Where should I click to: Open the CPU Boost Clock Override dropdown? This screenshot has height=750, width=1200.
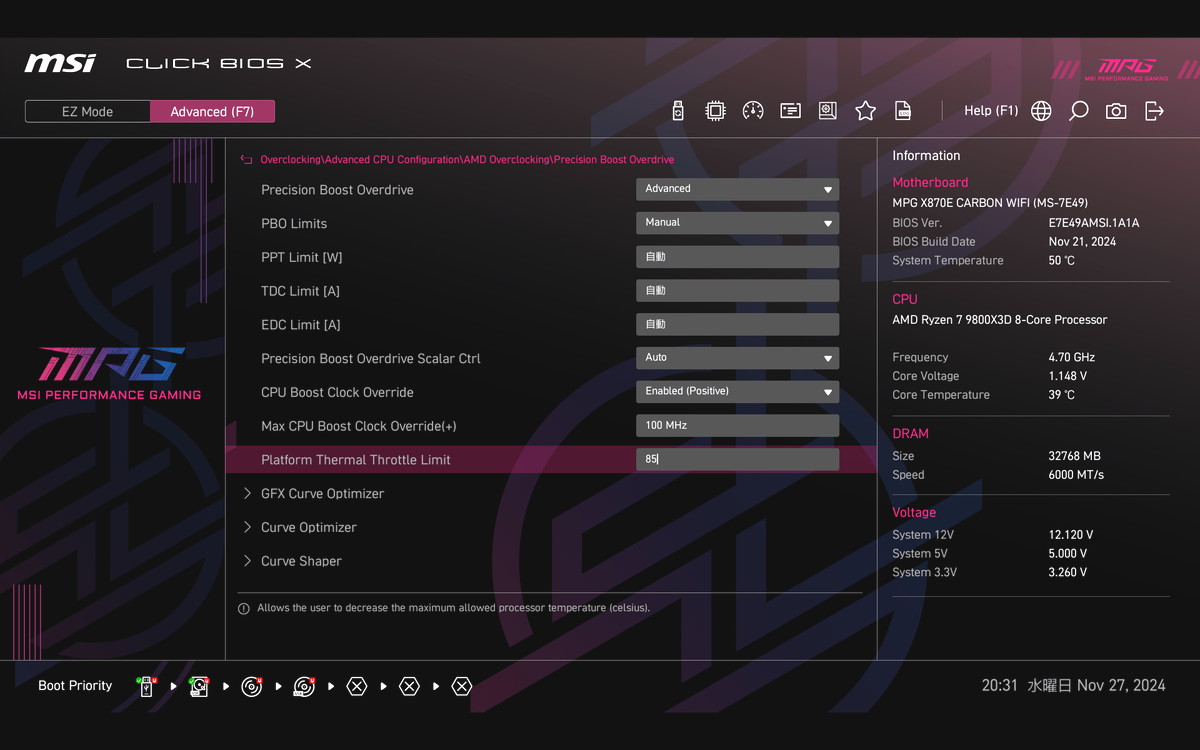tap(737, 392)
